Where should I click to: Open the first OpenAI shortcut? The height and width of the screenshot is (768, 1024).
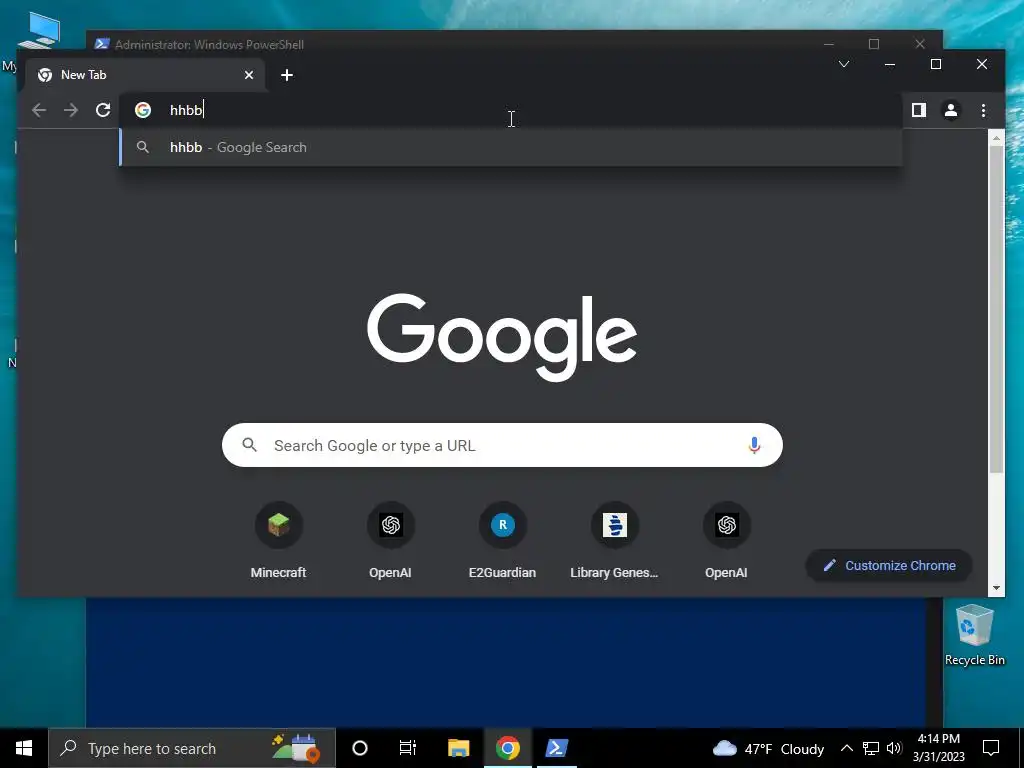pyautogui.click(x=391, y=541)
